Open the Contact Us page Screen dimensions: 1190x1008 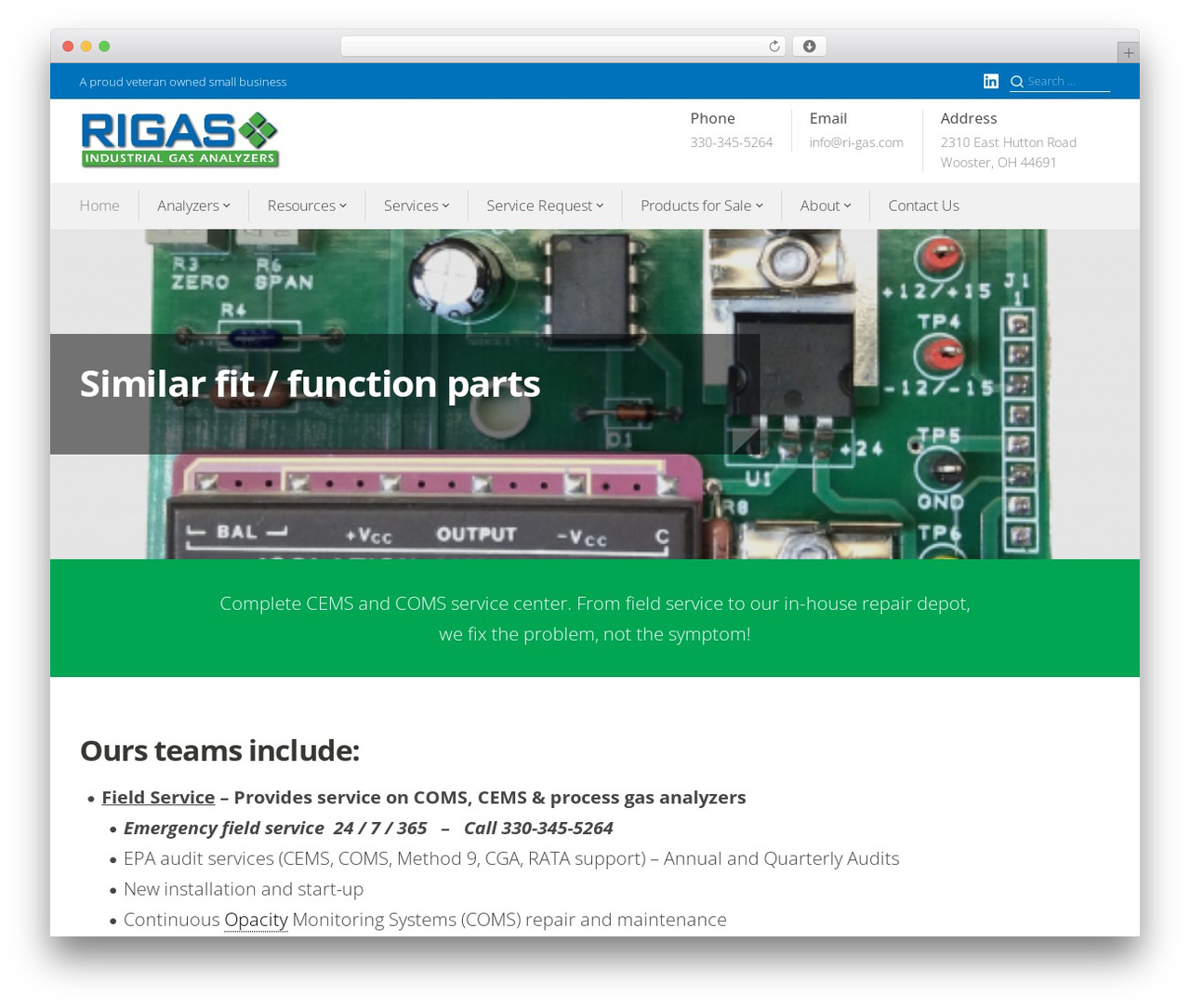[x=923, y=206]
